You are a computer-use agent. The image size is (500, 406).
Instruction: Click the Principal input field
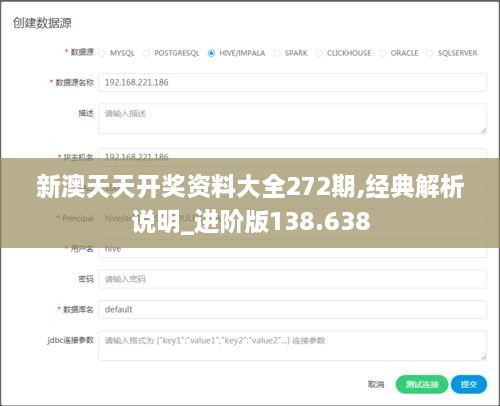[x=292, y=218]
